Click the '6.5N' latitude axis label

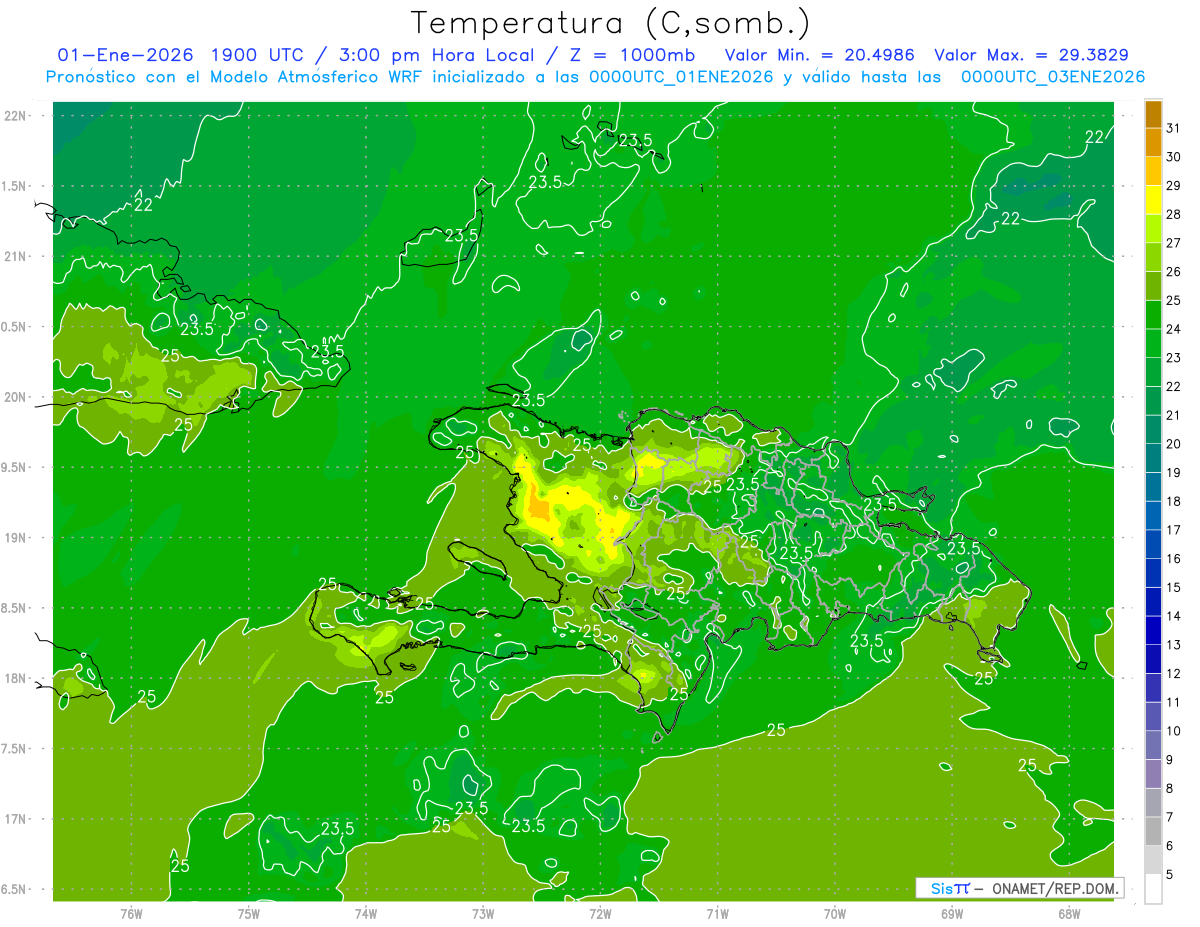pyautogui.click(x=14, y=889)
